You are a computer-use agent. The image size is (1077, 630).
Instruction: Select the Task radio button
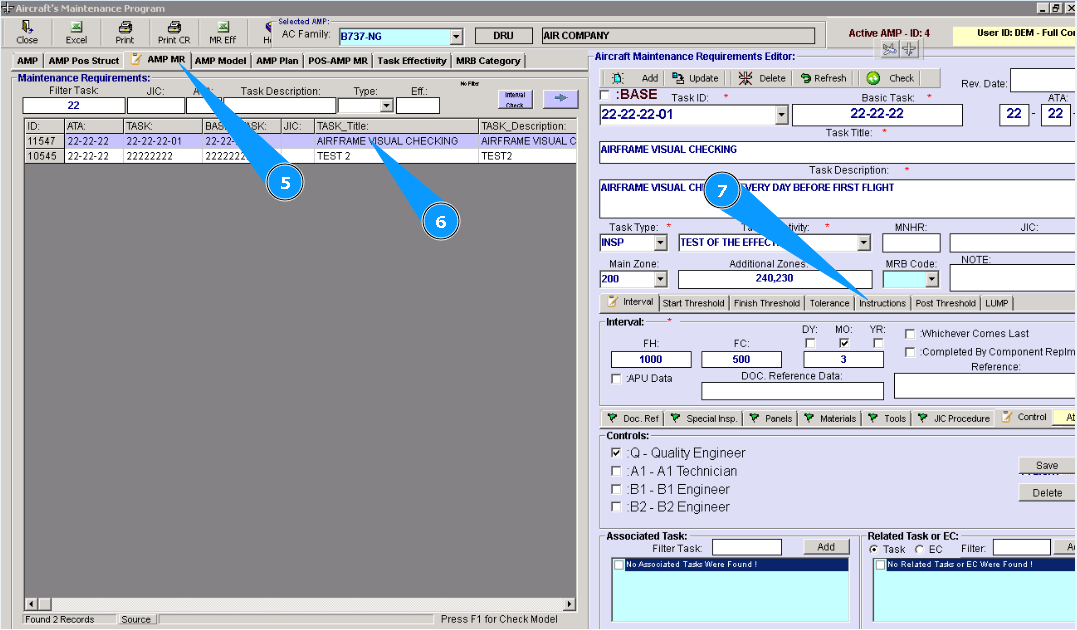[x=874, y=549]
